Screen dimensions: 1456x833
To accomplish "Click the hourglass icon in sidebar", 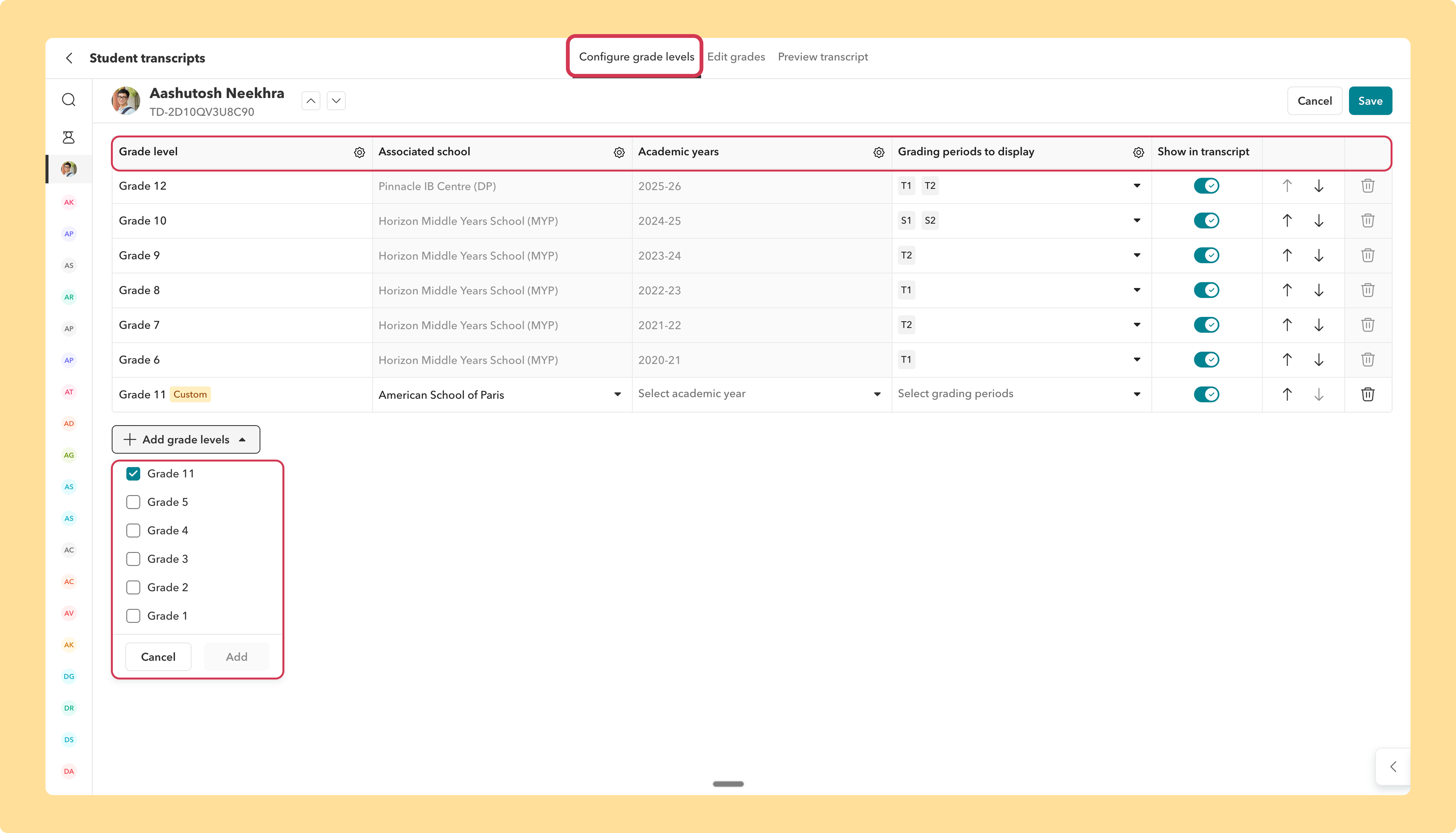I will [69, 137].
